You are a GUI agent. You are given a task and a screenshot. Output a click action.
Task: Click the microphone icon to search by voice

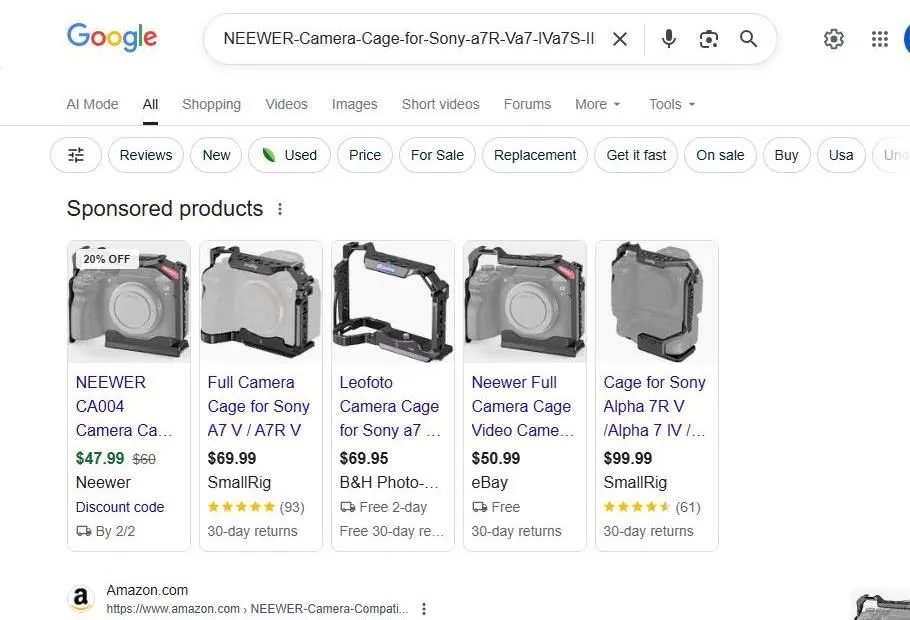click(x=668, y=39)
